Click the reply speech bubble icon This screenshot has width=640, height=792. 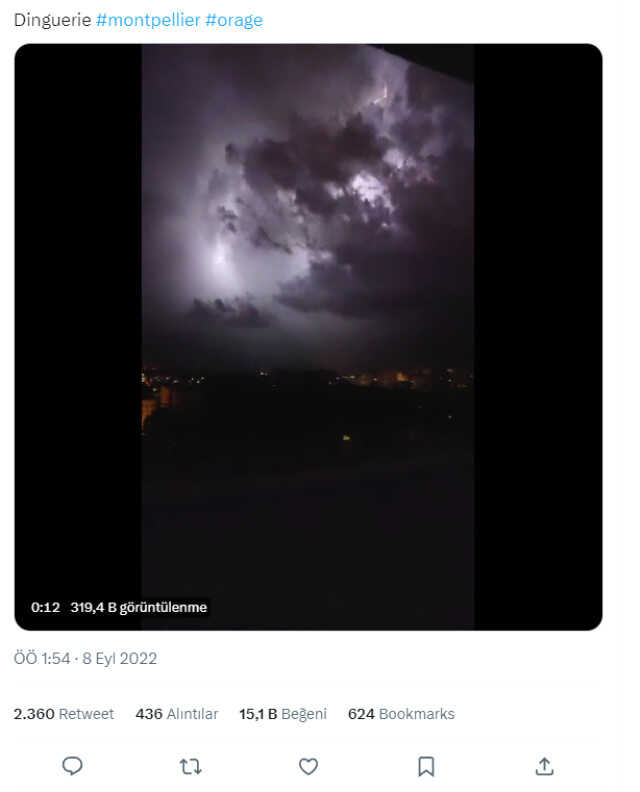(72, 766)
